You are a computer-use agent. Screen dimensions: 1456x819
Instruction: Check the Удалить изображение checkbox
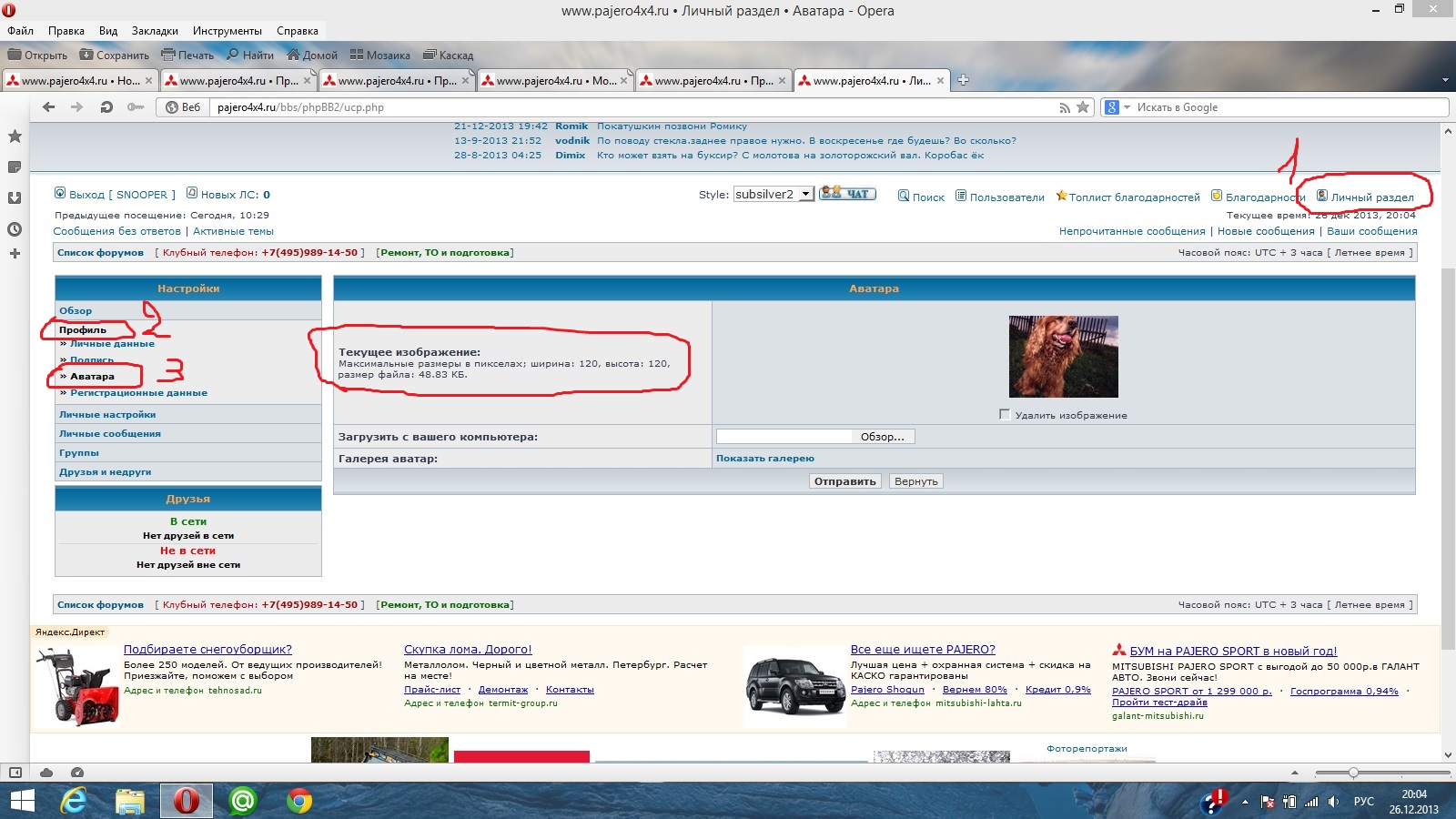[x=1005, y=414]
